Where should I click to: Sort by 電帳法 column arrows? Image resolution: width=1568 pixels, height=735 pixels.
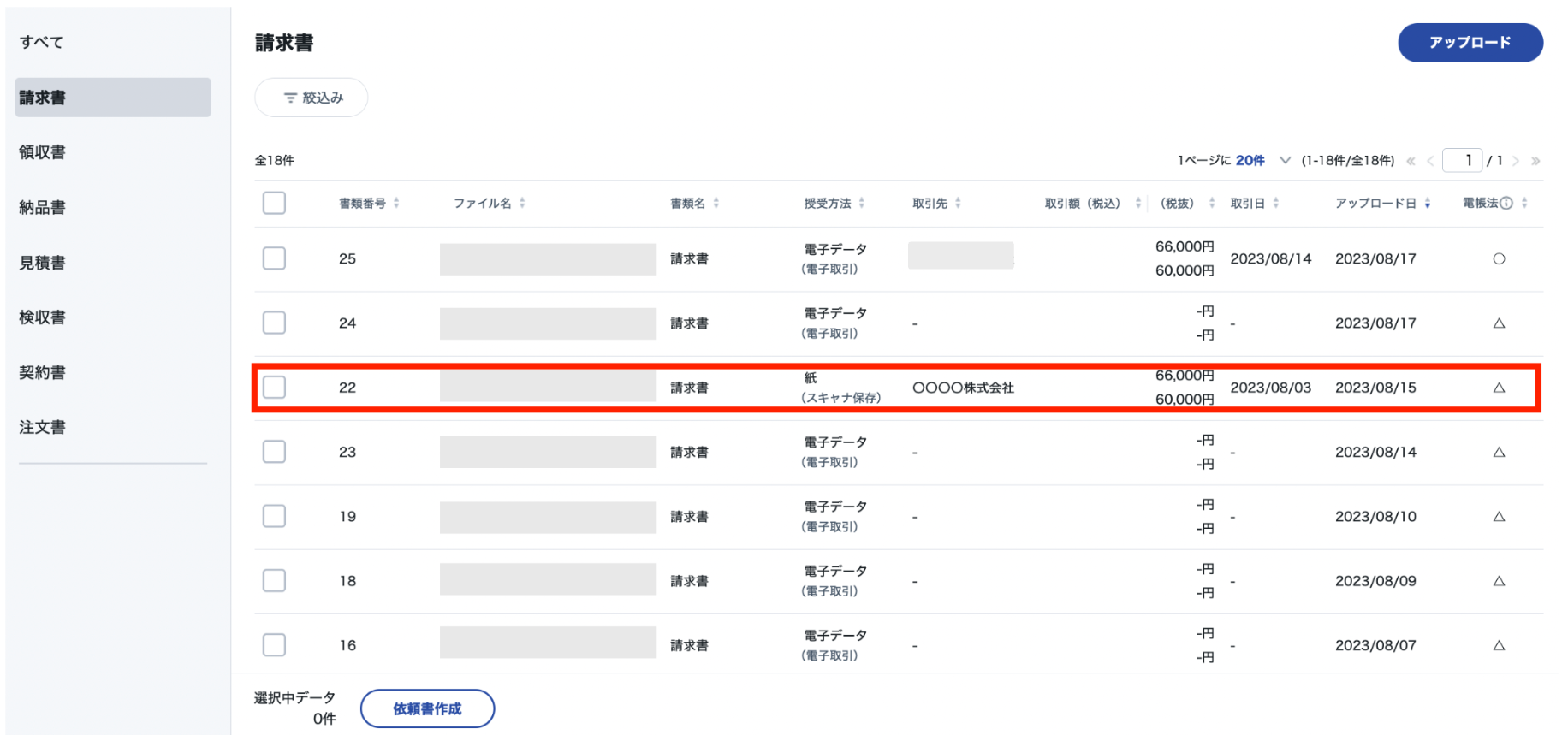[1524, 203]
